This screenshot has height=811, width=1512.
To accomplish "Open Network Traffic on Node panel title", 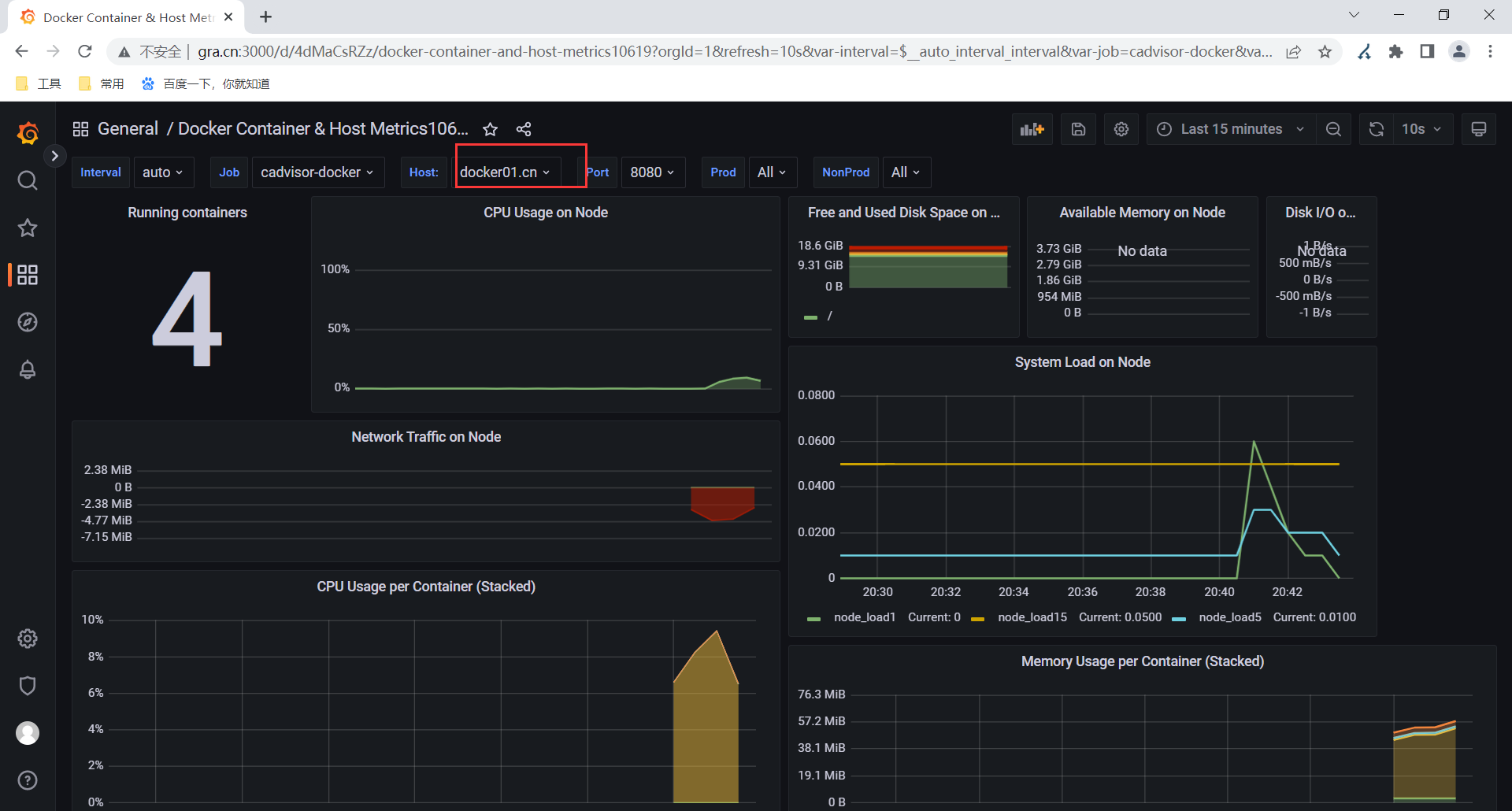I will pyautogui.click(x=426, y=437).
